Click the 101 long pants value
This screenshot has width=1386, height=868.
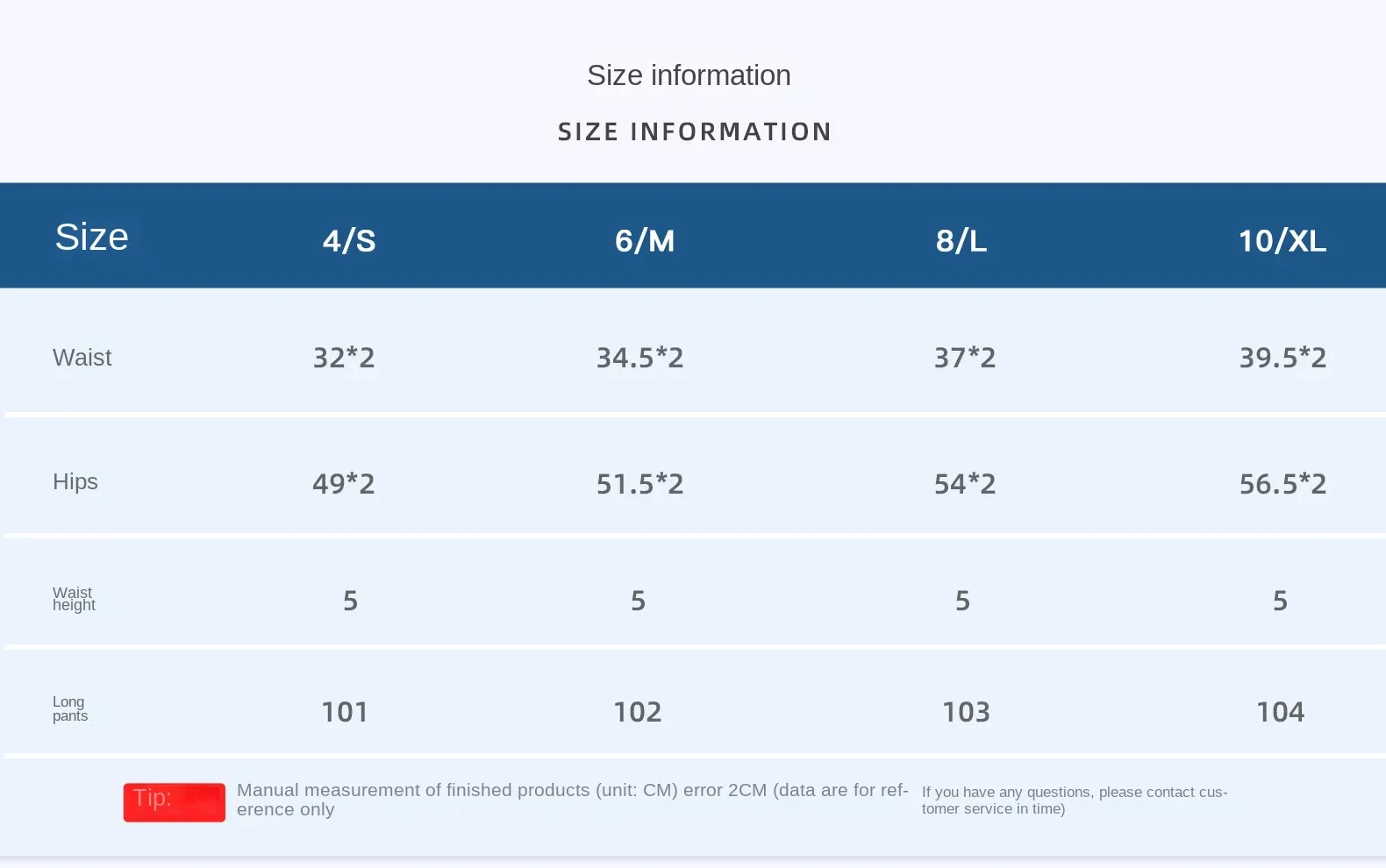pyautogui.click(x=345, y=712)
